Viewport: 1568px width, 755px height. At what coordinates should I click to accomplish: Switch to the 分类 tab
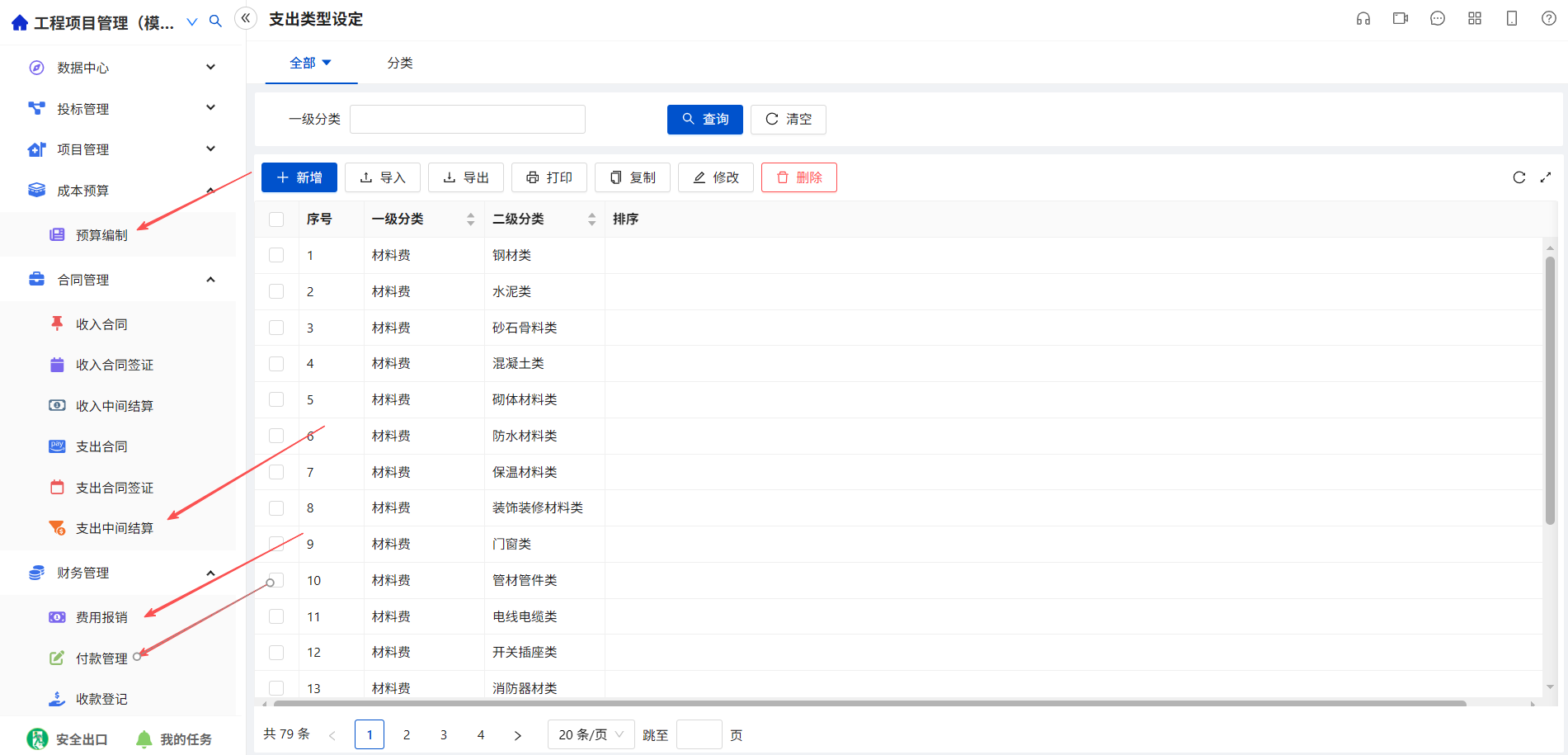(x=400, y=63)
